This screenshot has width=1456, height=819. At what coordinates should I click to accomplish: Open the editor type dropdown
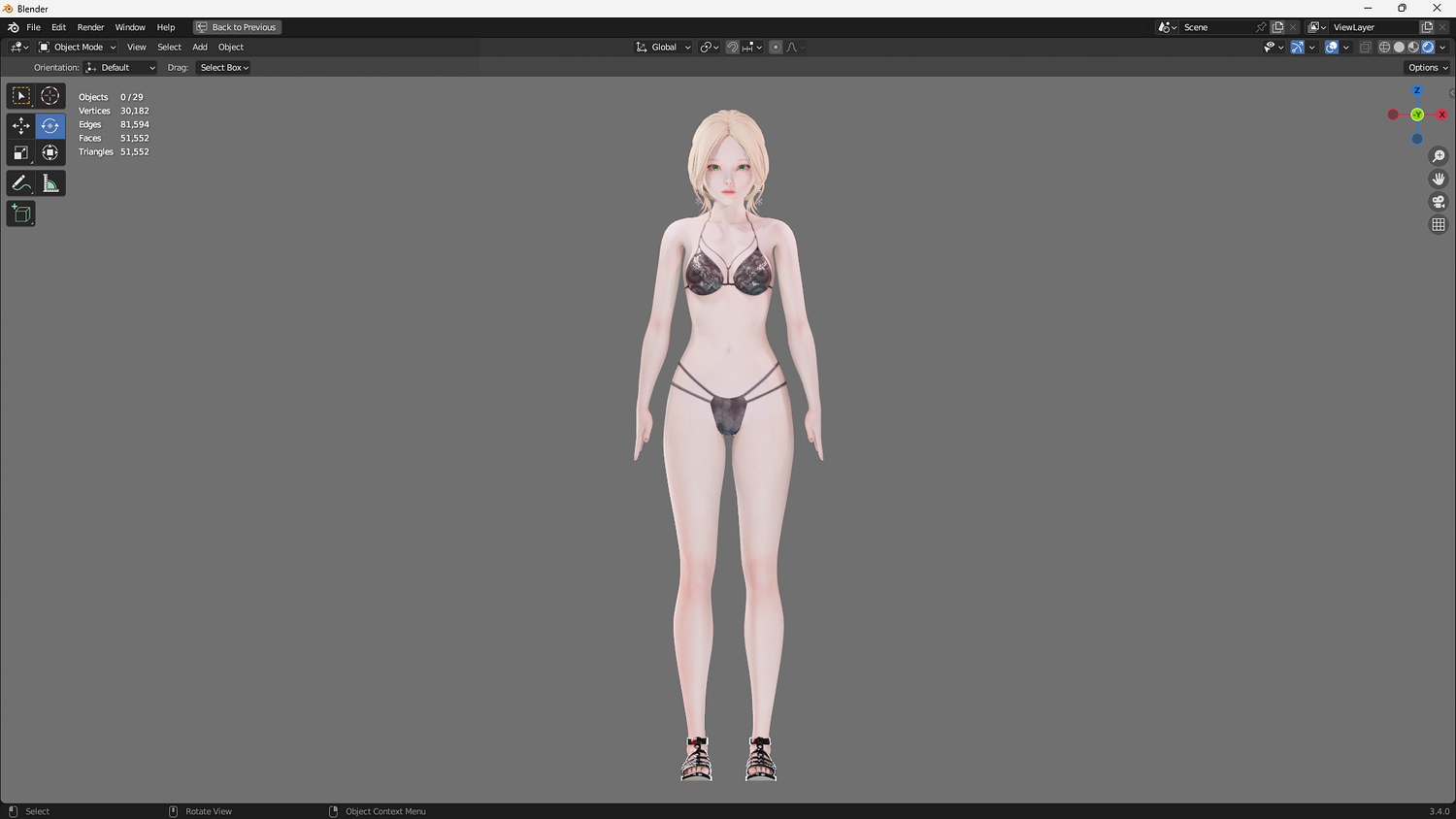tap(19, 47)
